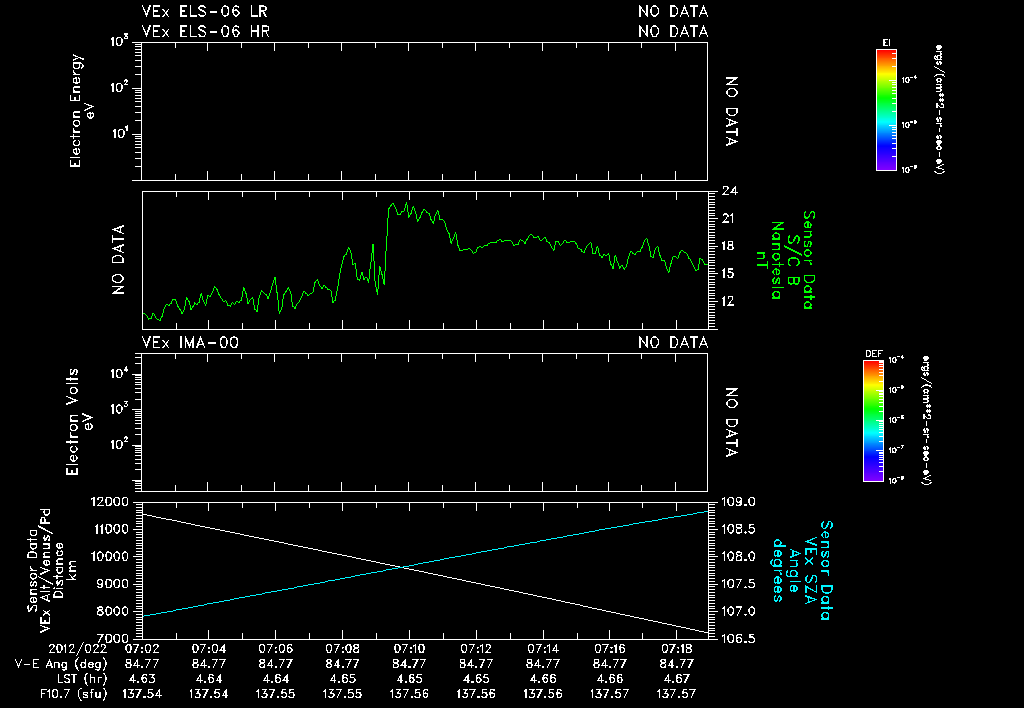Click the 109.0 SZA tick label
1024x708 pixels.
pyautogui.click(x=738, y=502)
